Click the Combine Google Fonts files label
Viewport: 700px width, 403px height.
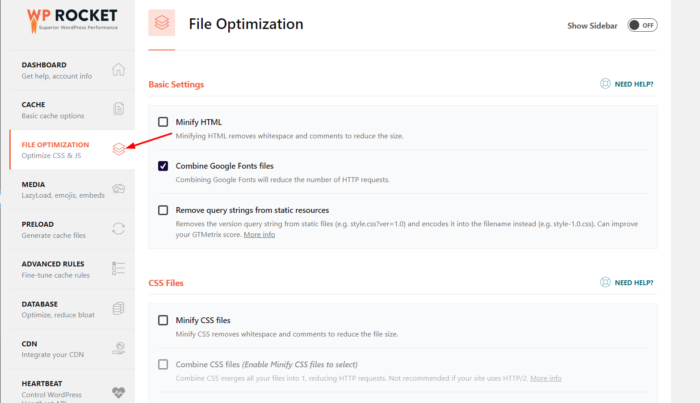click(x=225, y=166)
